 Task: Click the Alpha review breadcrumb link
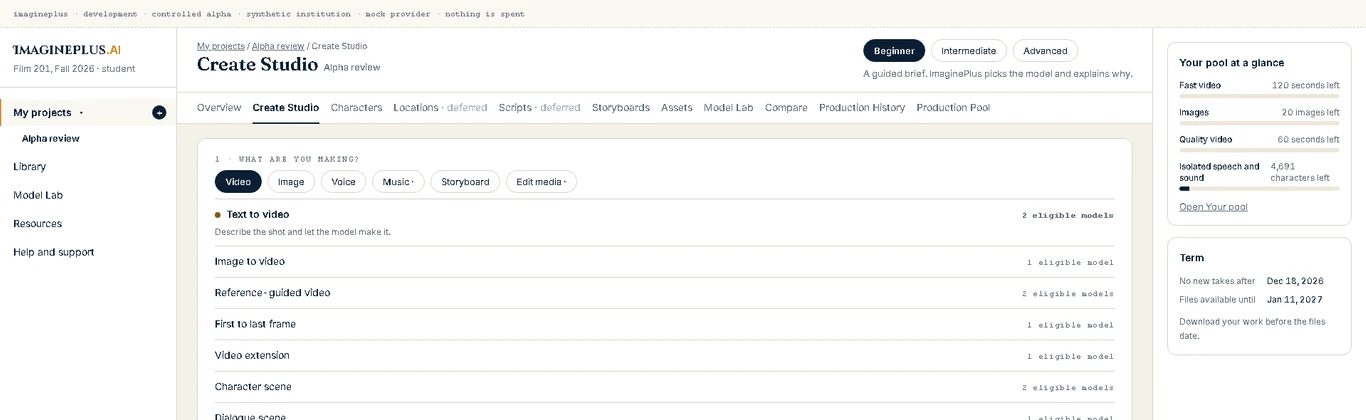coord(278,46)
